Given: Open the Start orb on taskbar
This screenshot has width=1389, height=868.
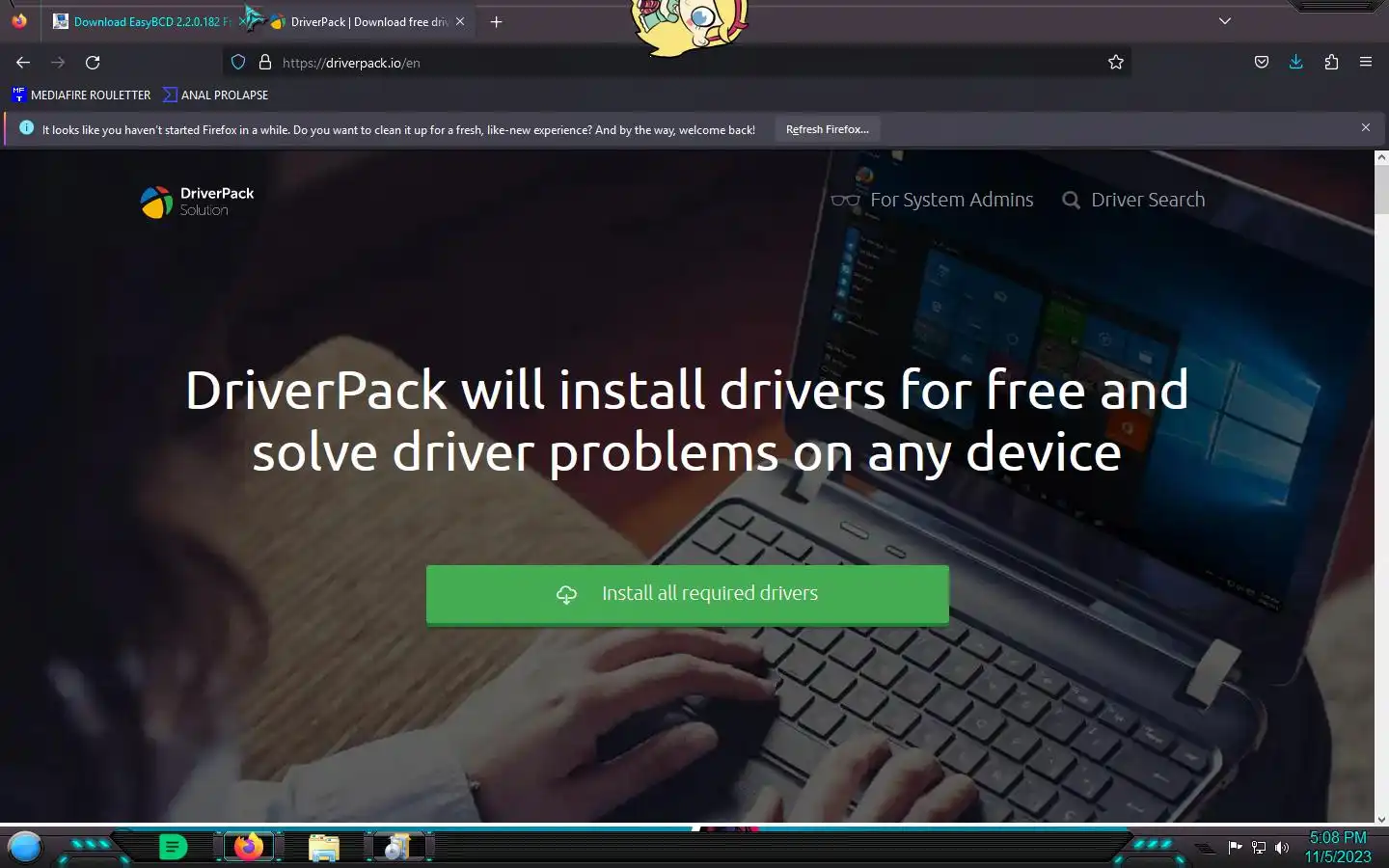Looking at the screenshot, I should (x=25, y=847).
